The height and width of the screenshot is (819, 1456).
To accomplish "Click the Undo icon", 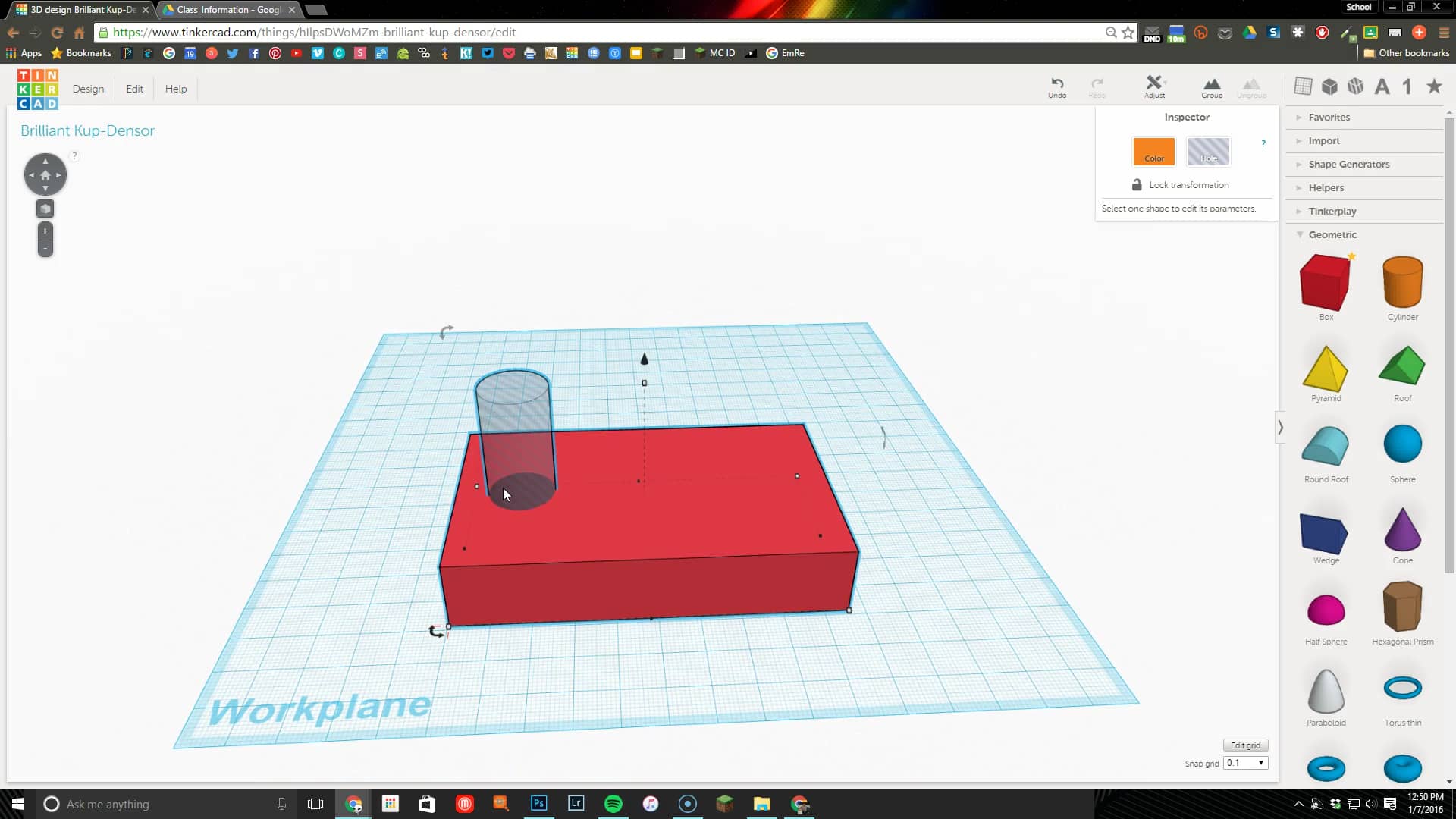I will pyautogui.click(x=1057, y=86).
